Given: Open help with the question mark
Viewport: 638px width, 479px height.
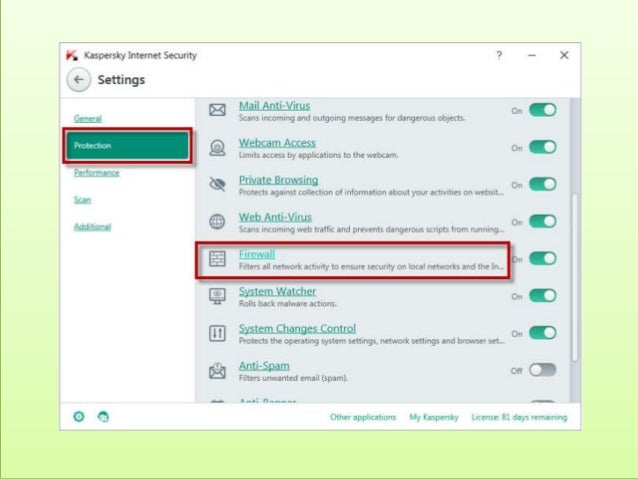Looking at the screenshot, I should pyautogui.click(x=499, y=55).
